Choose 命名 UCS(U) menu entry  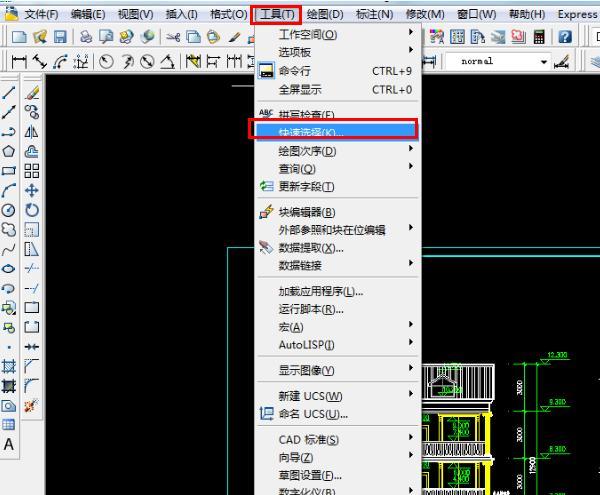(x=337, y=414)
